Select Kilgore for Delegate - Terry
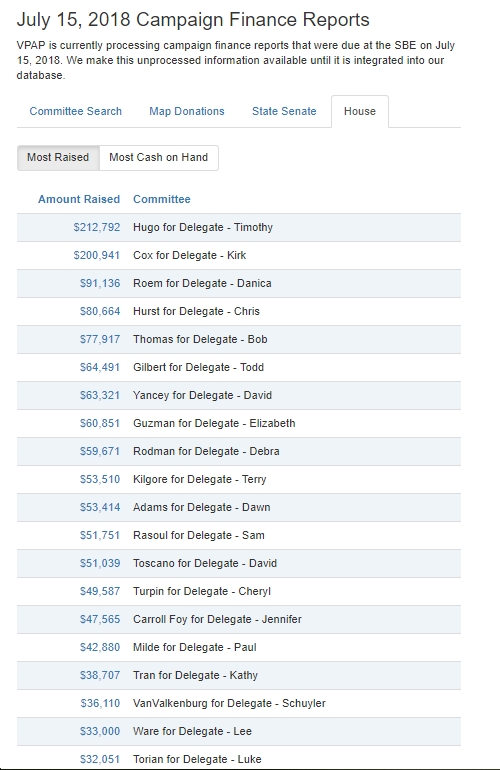This screenshot has width=500, height=770. 199,479
